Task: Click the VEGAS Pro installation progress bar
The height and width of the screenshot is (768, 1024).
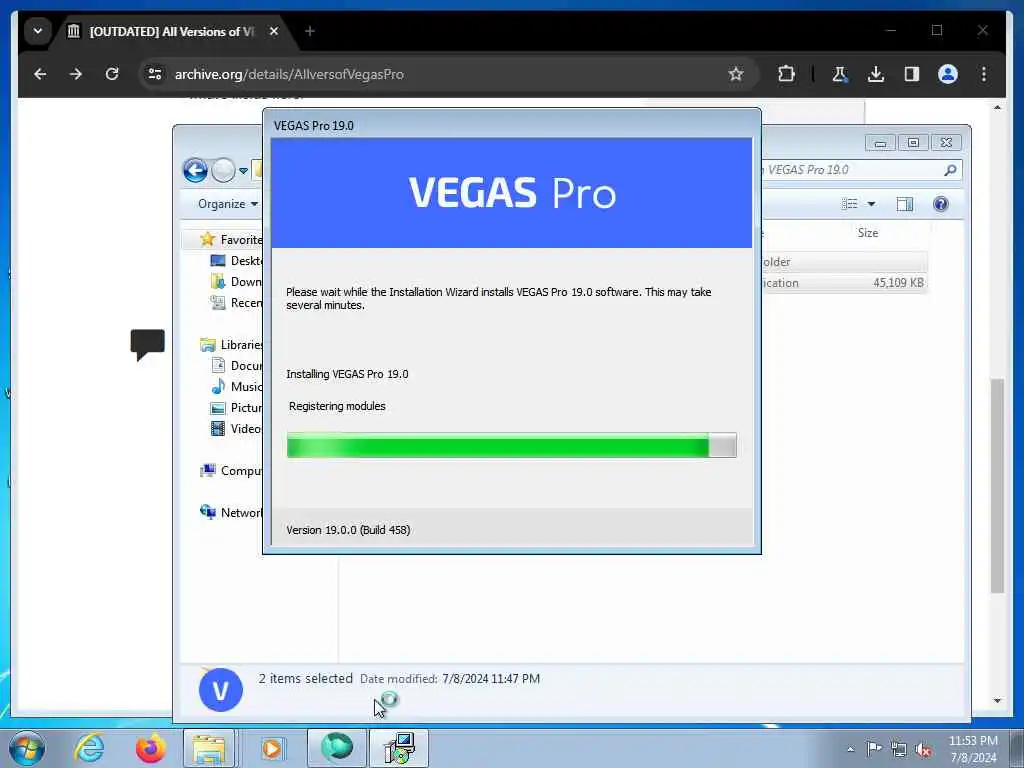Action: point(511,445)
